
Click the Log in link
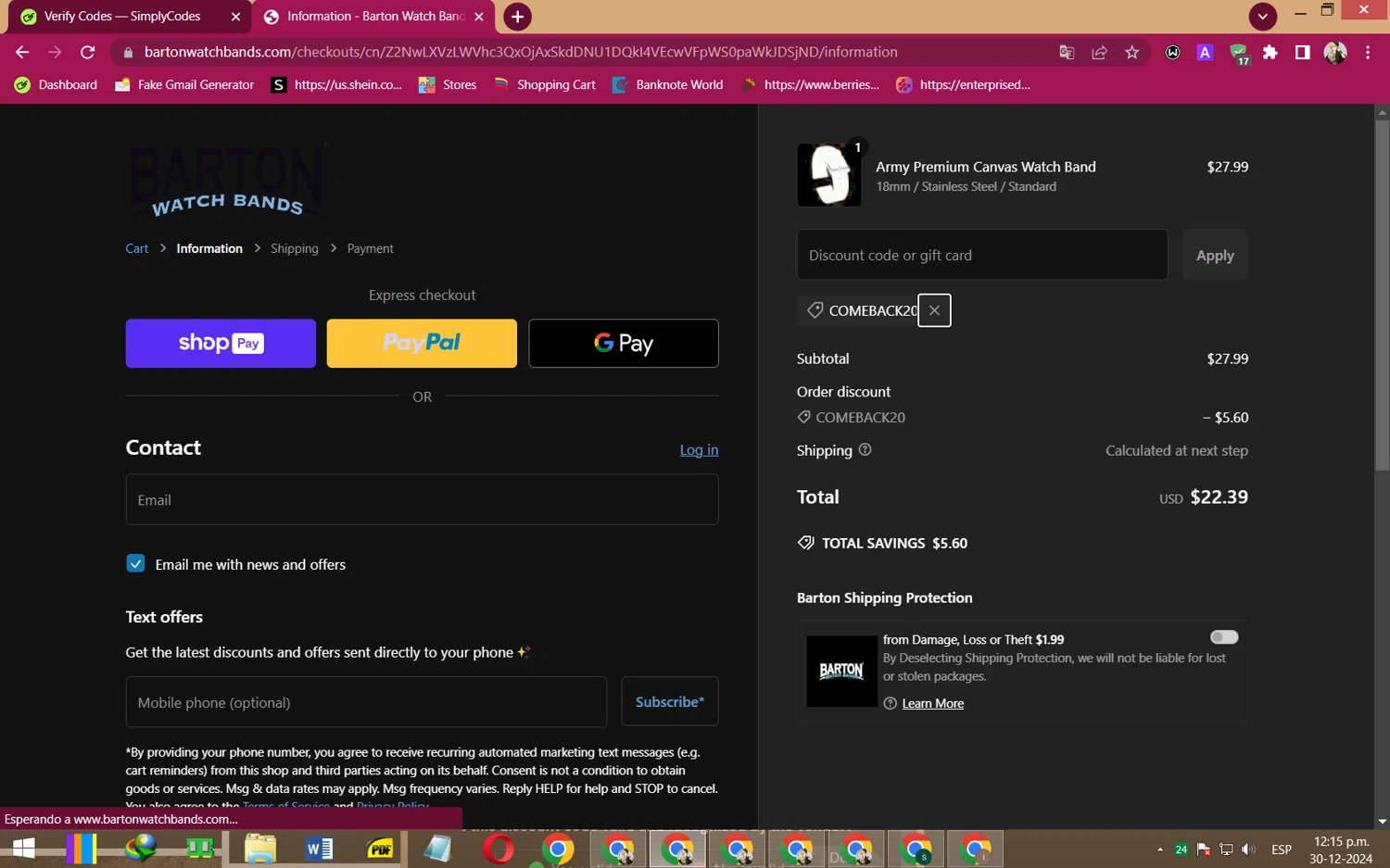coord(699,449)
